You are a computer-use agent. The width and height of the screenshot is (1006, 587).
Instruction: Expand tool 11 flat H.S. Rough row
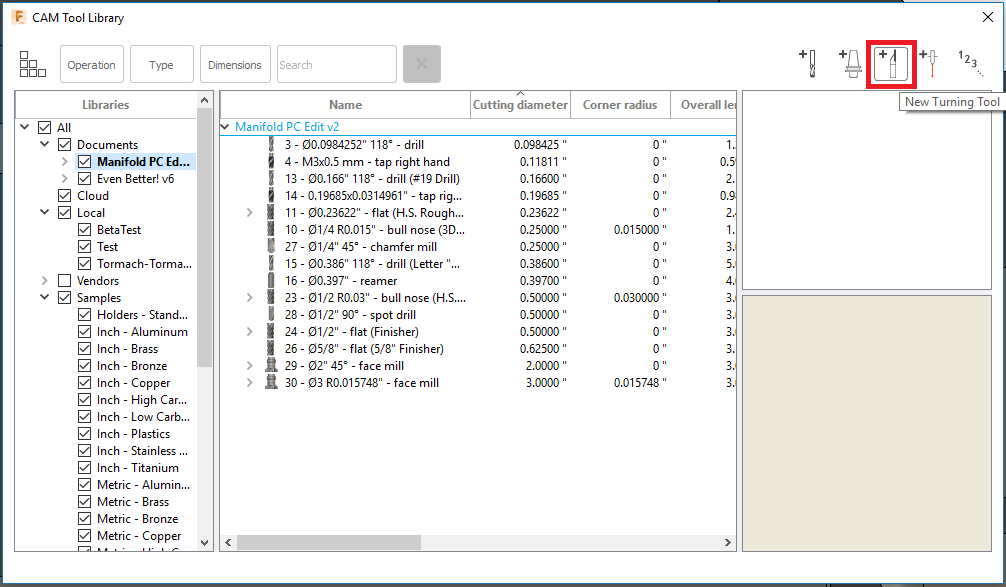click(250, 213)
